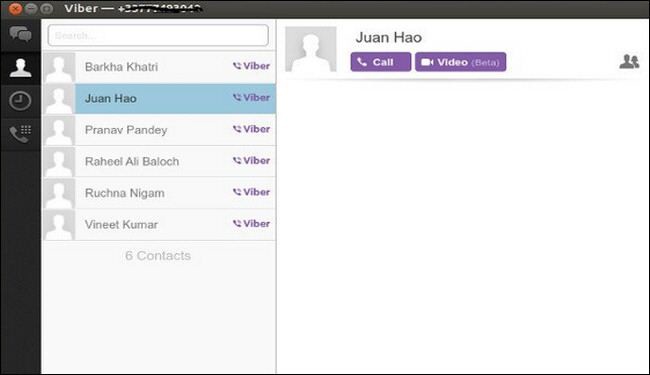Close the Viber window
This screenshot has height=375, width=650.
point(15,8)
